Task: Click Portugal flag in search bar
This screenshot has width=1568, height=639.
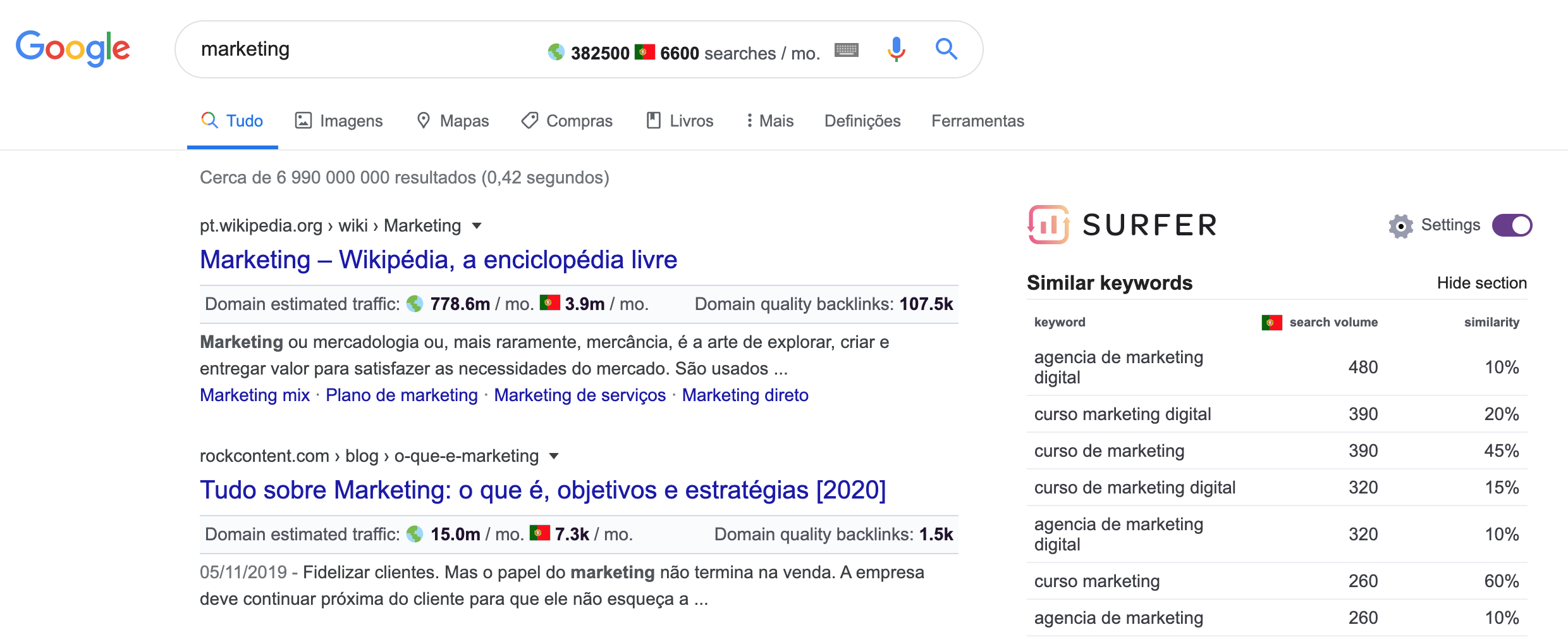Action: tap(644, 51)
